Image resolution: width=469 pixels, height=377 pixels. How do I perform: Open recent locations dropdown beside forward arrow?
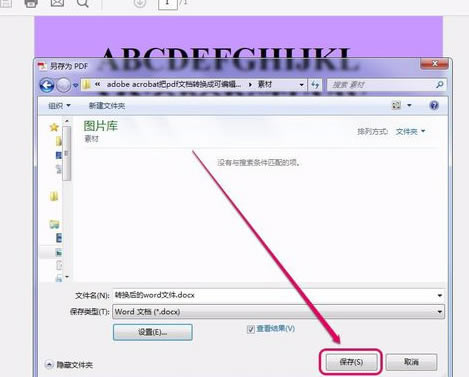[75, 85]
